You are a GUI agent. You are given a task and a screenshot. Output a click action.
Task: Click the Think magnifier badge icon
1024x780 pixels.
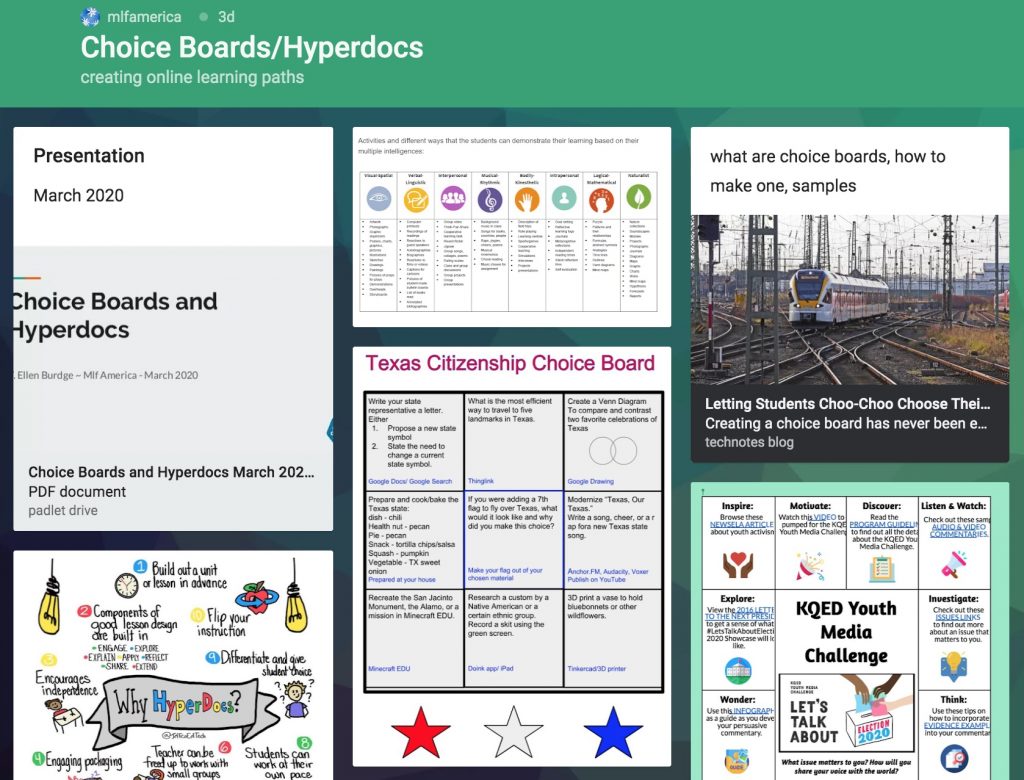point(954,758)
